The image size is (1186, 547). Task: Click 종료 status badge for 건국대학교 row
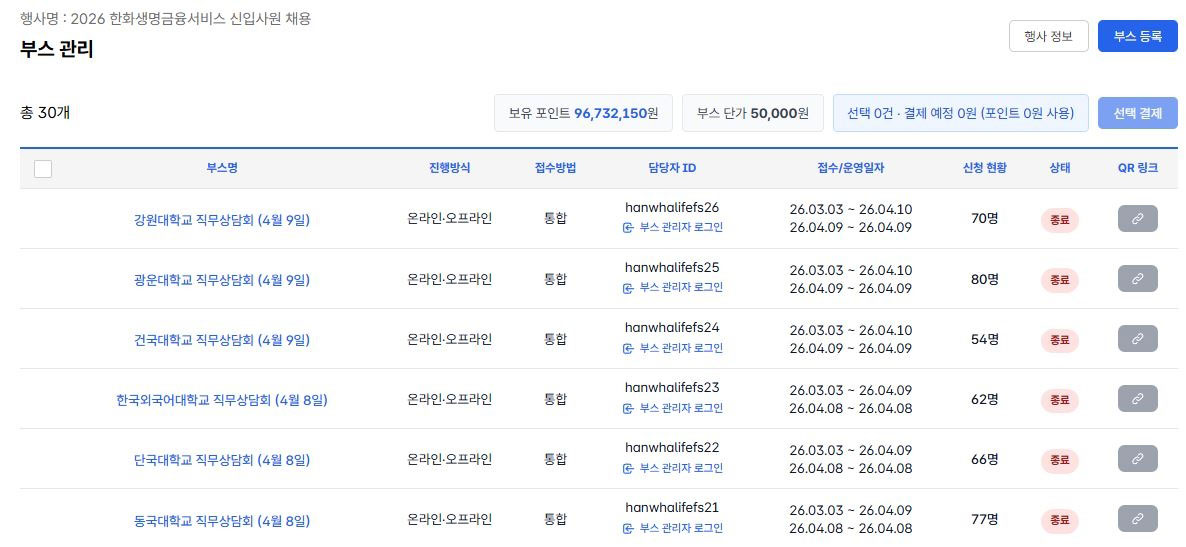tap(1059, 340)
